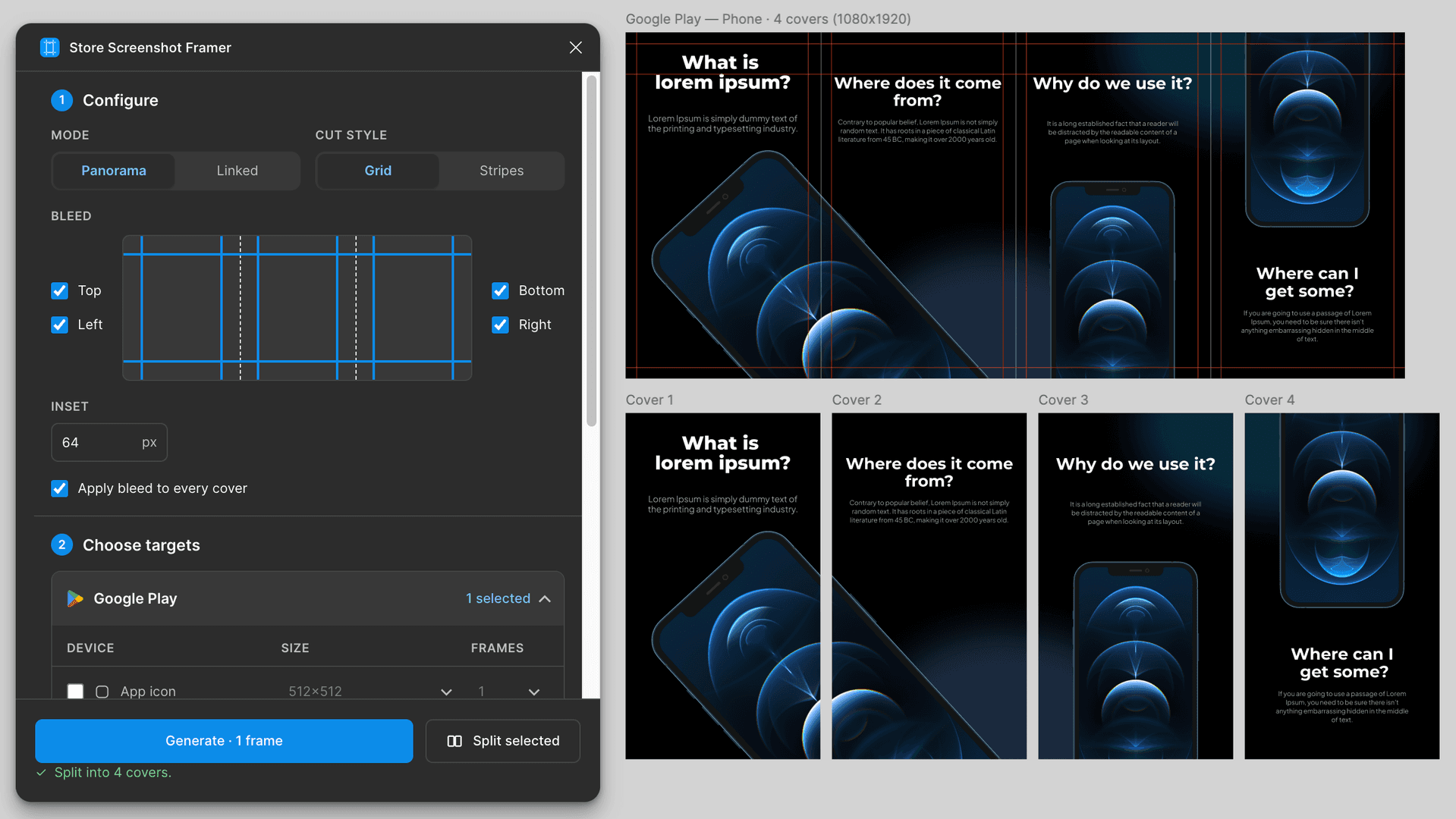
Task: Select the Cover 3 thumbnail
Action: [1135, 586]
